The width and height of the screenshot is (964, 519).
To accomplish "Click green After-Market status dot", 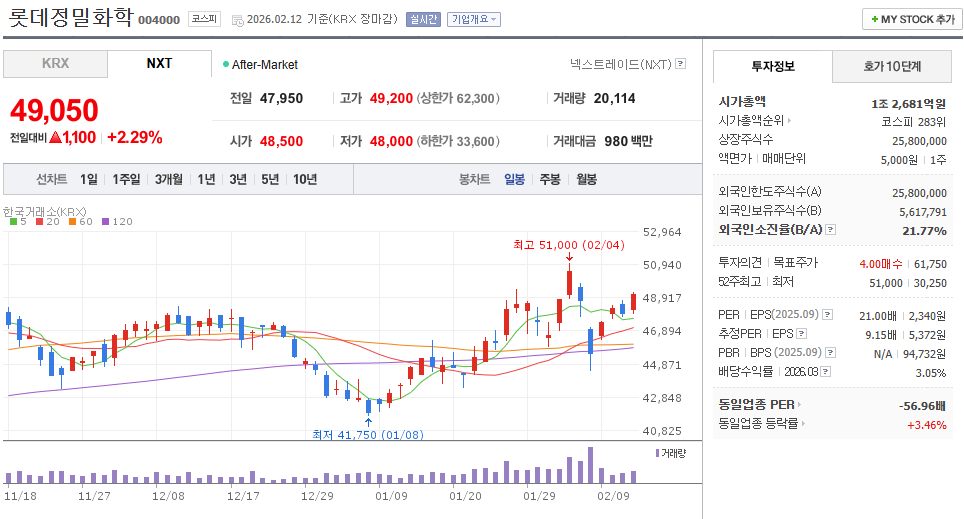I will tap(226, 64).
